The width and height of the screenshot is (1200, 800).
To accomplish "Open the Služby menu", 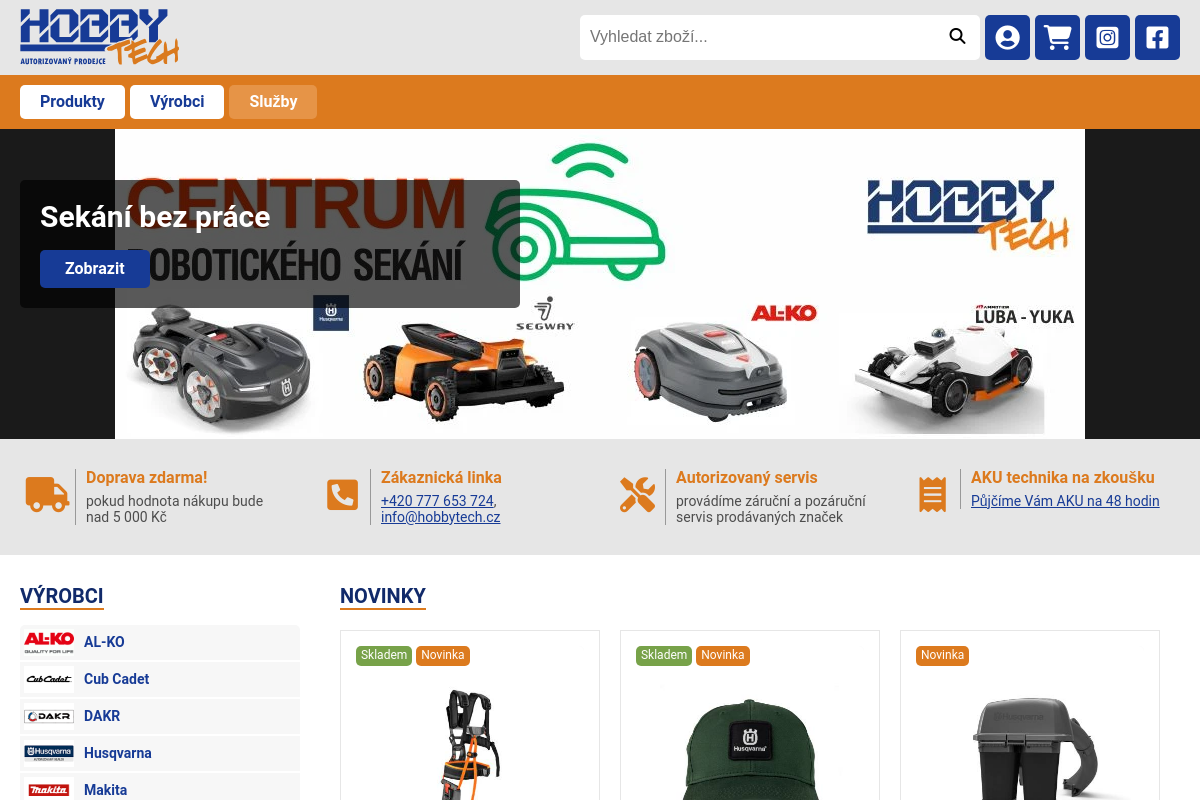I will point(273,102).
